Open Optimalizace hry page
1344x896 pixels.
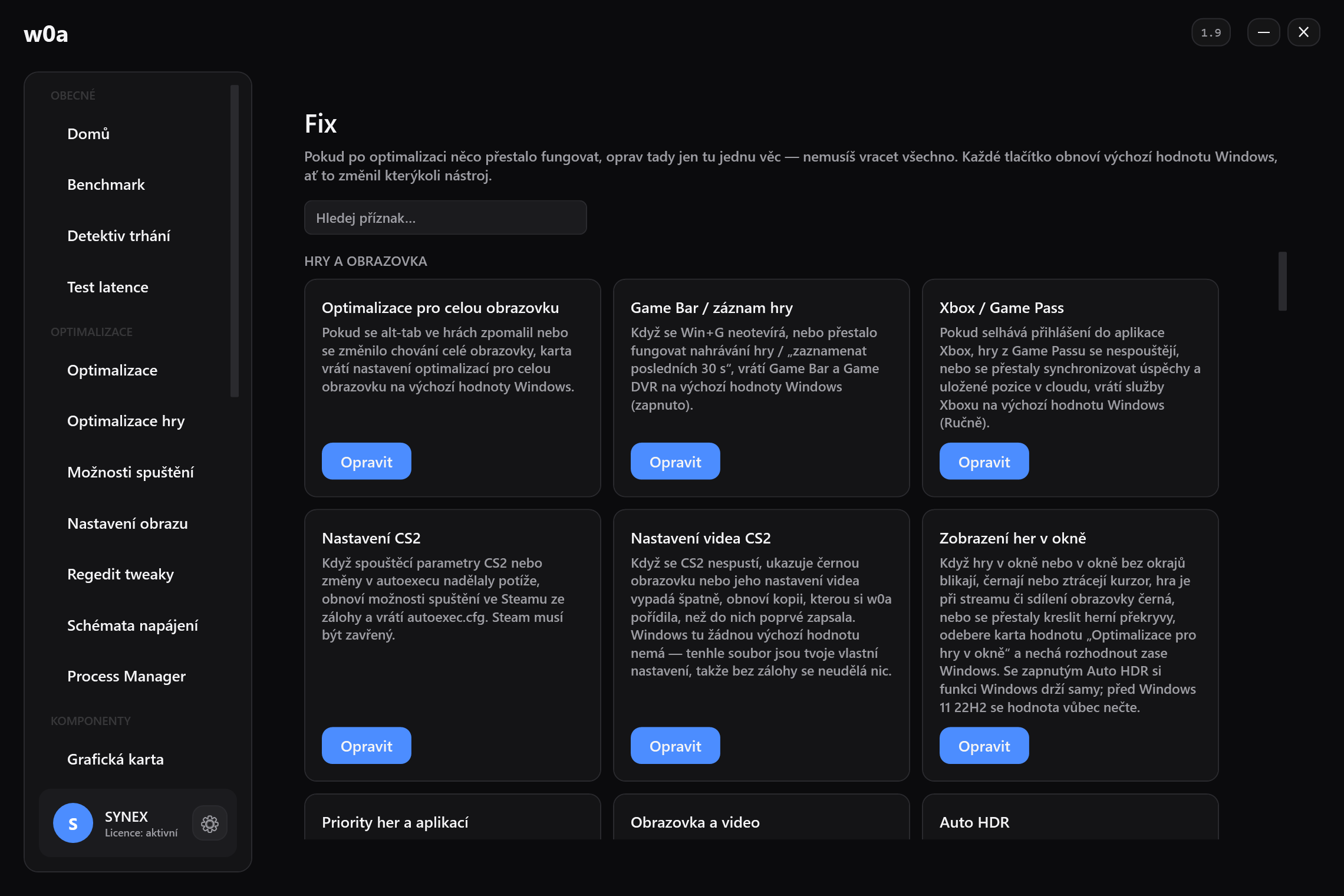(126, 421)
